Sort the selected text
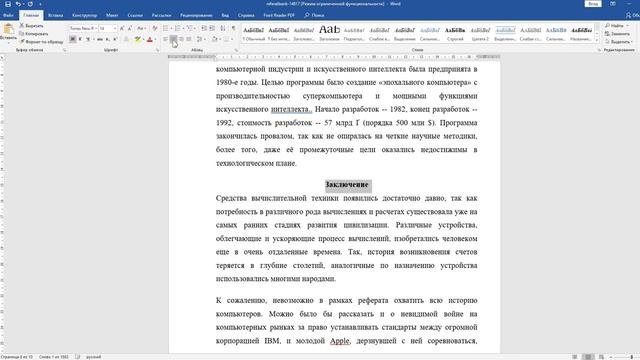 pyautogui.click(x=223, y=28)
